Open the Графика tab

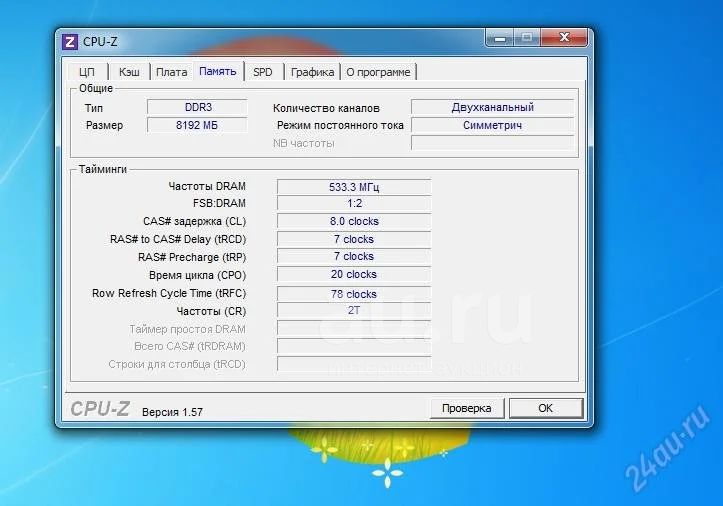(312, 72)
